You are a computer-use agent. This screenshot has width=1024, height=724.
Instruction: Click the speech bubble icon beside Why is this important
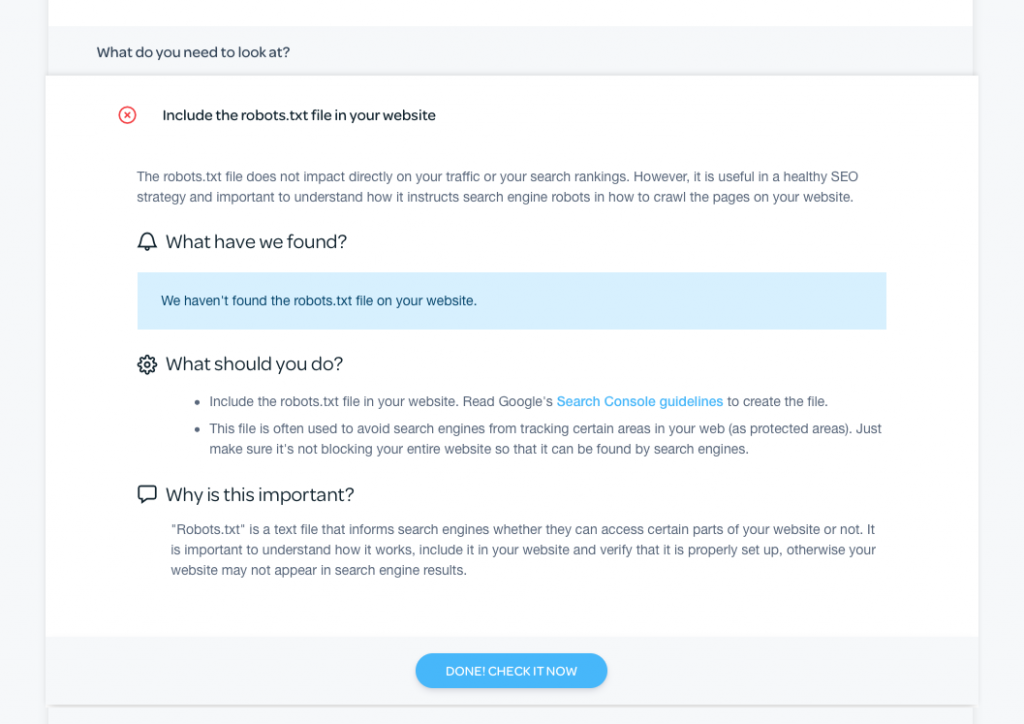(x=147, y=494)
